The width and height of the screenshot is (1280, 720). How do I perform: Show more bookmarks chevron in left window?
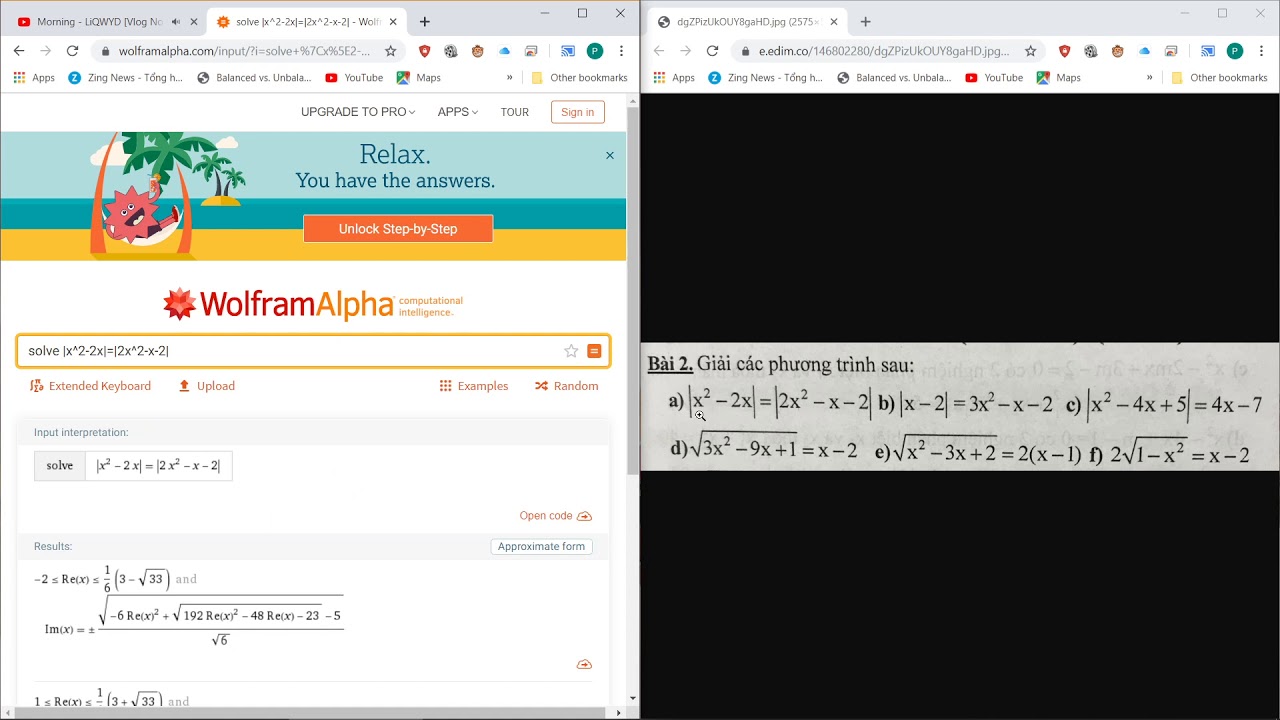click(510, 77)
